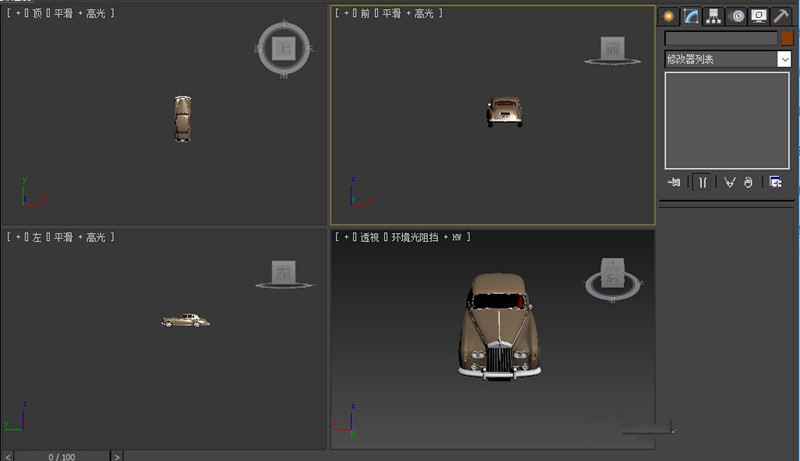The width and height of the screenshot is (800, 461).
Task: Click the 左 face of Left ViewCube
Action: (x=284, y=273)
